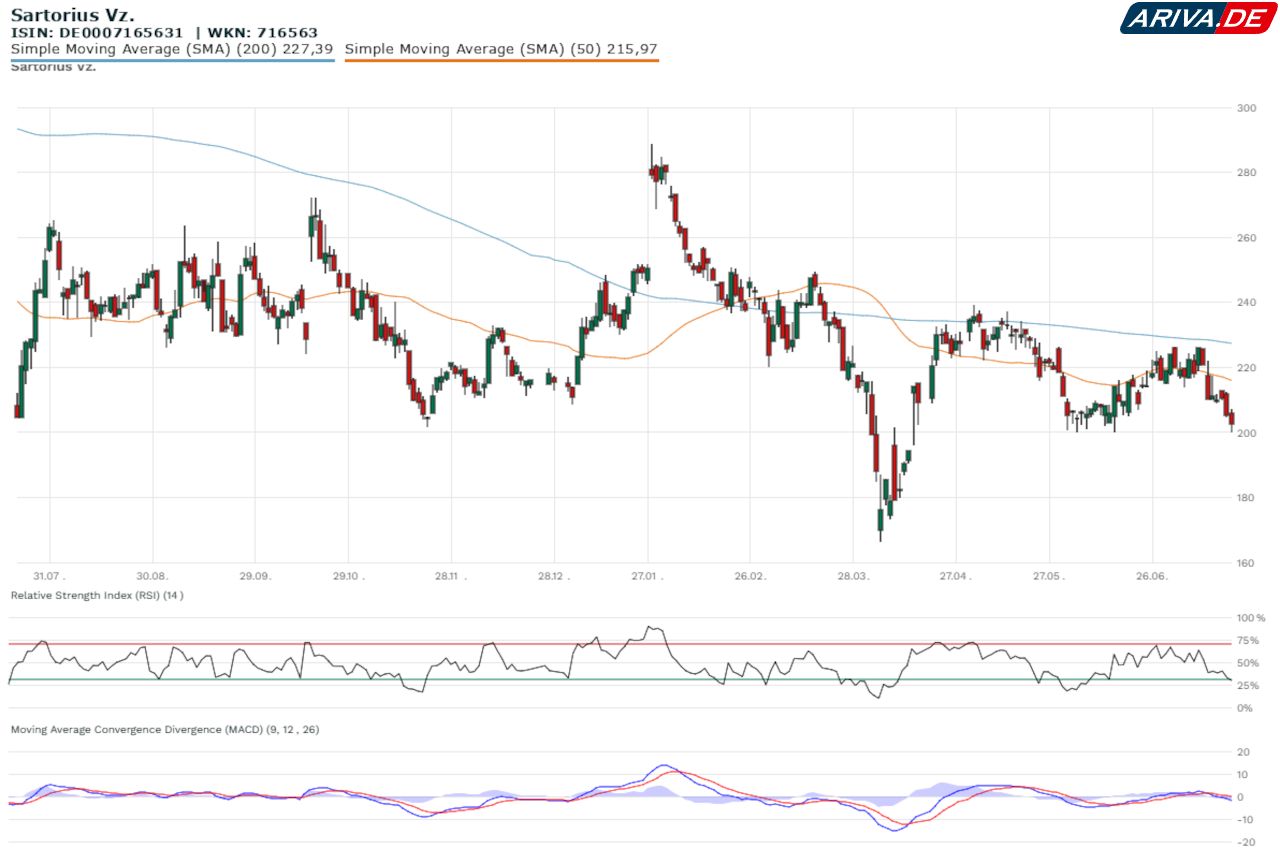Viewport: 1280px width, 850px height.
Task: Click the 28.03. date label
Action: (852, 576)
